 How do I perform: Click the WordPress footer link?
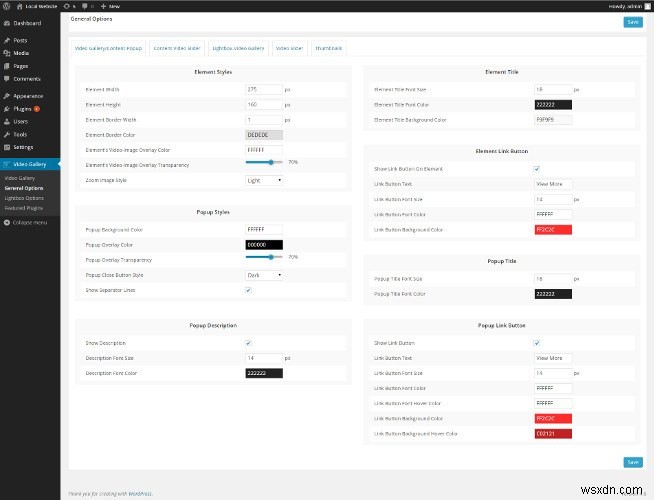tap(140, 494)
